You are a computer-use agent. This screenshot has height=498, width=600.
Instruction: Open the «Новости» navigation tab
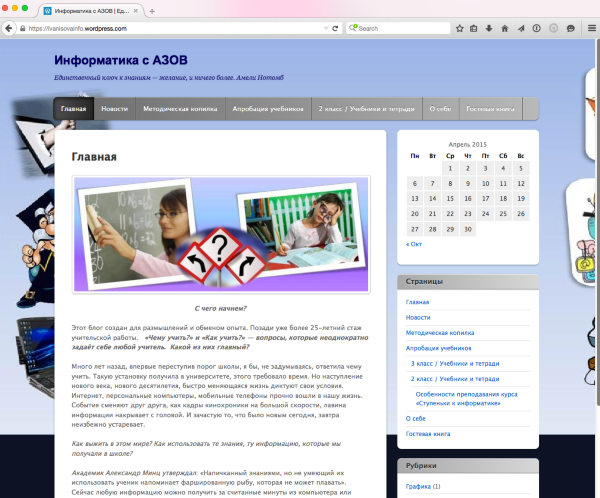pyautogui.click(x=115, y=108)
